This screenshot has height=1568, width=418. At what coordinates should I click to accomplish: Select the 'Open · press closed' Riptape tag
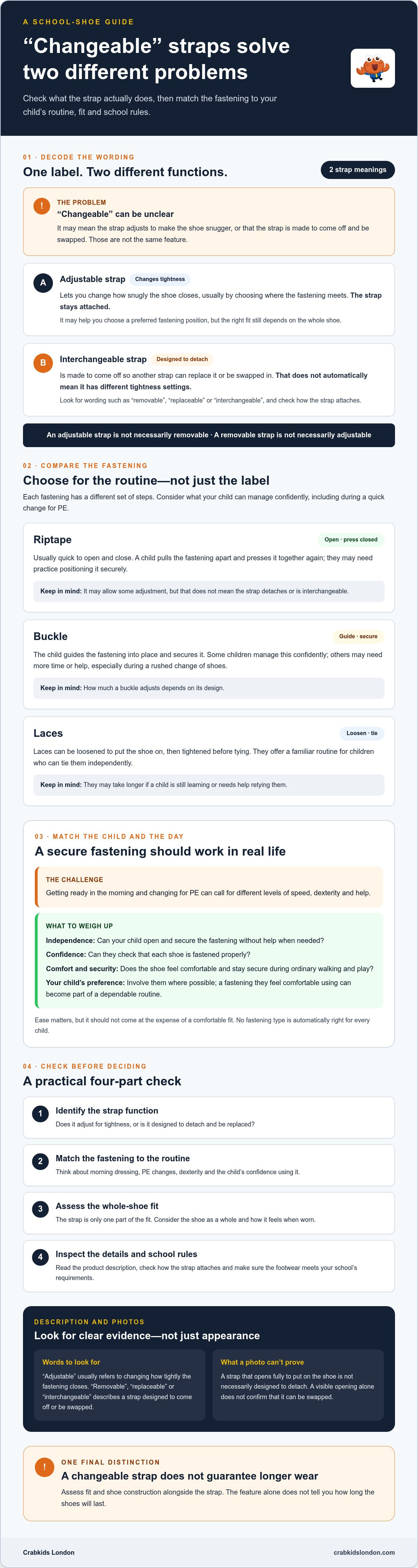(x=351, y=539)
